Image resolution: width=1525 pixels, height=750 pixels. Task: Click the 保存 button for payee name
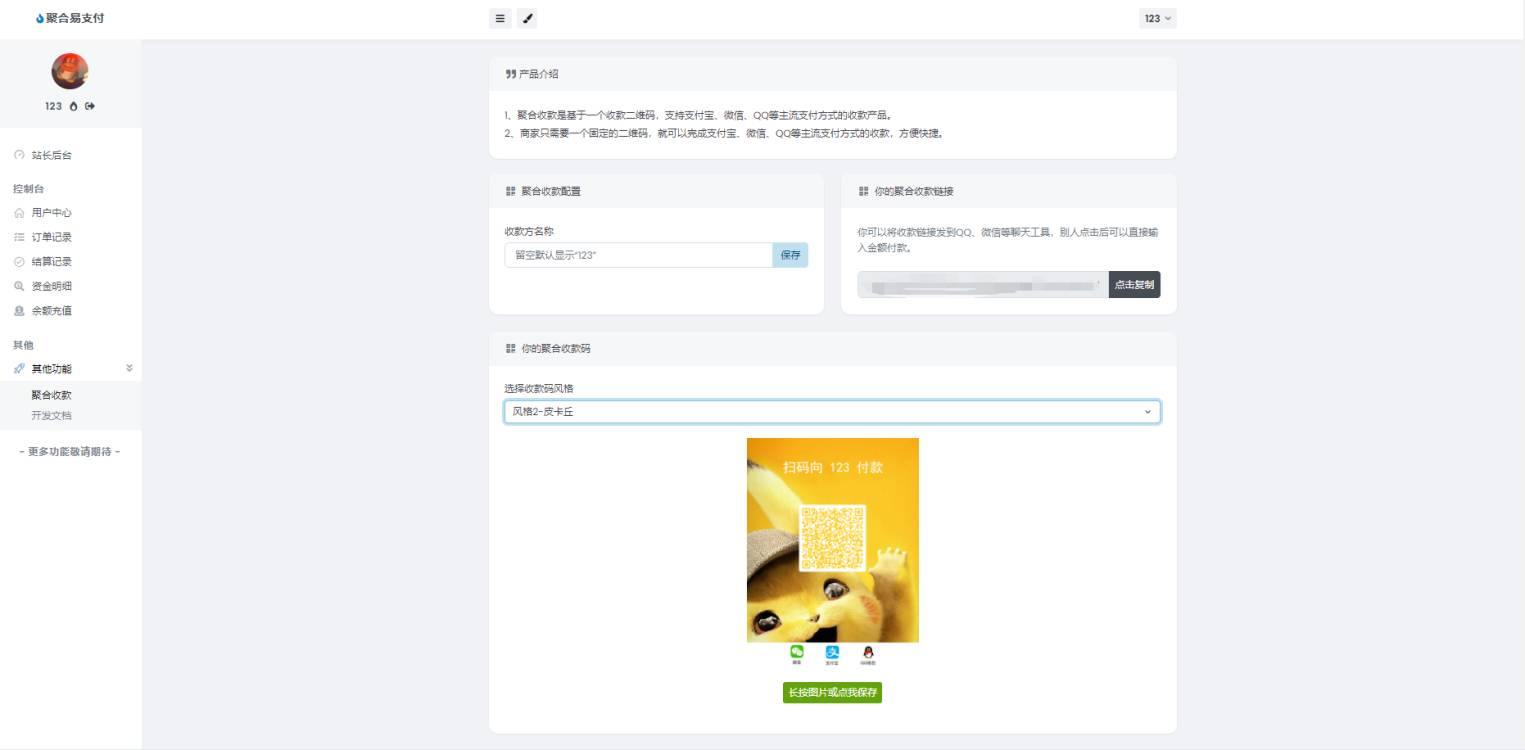790,255
